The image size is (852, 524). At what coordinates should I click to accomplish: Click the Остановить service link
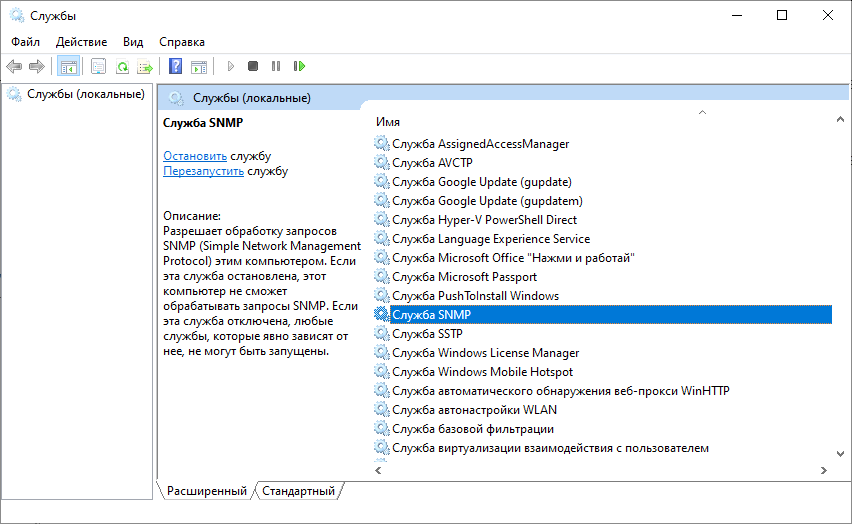(x=195, y=156)
